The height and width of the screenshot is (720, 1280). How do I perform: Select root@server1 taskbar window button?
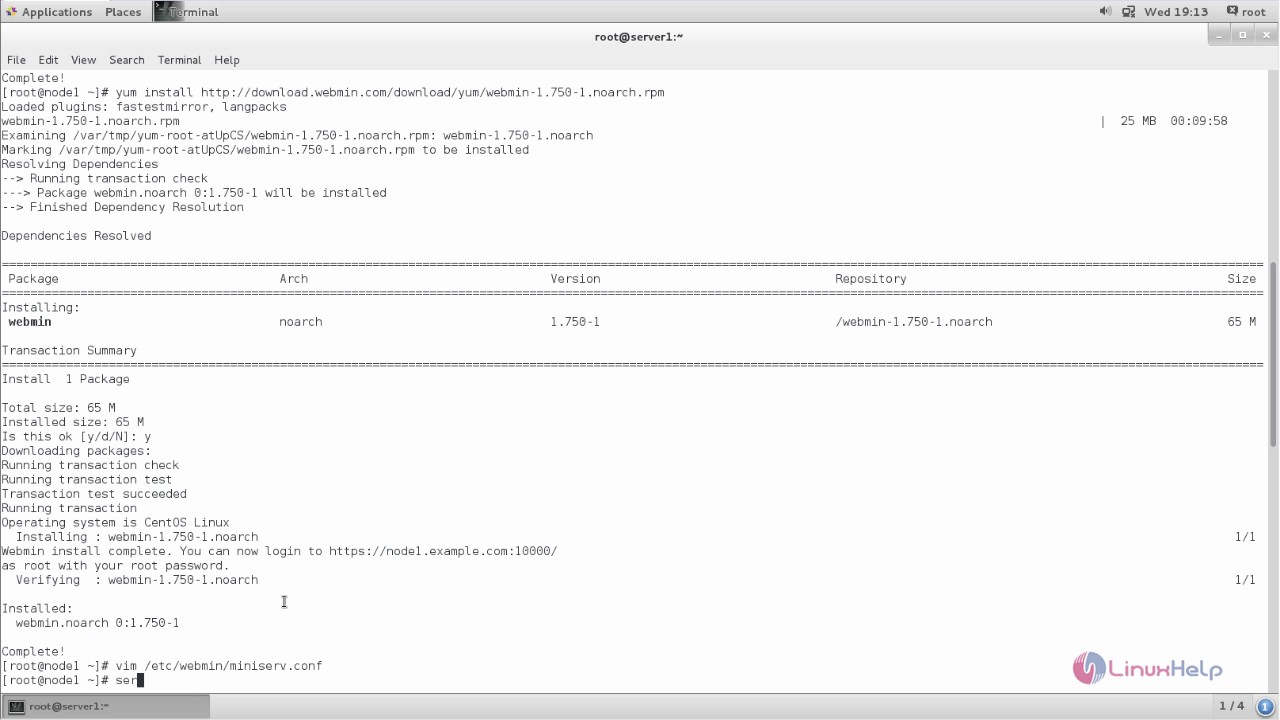pos(105,706)
